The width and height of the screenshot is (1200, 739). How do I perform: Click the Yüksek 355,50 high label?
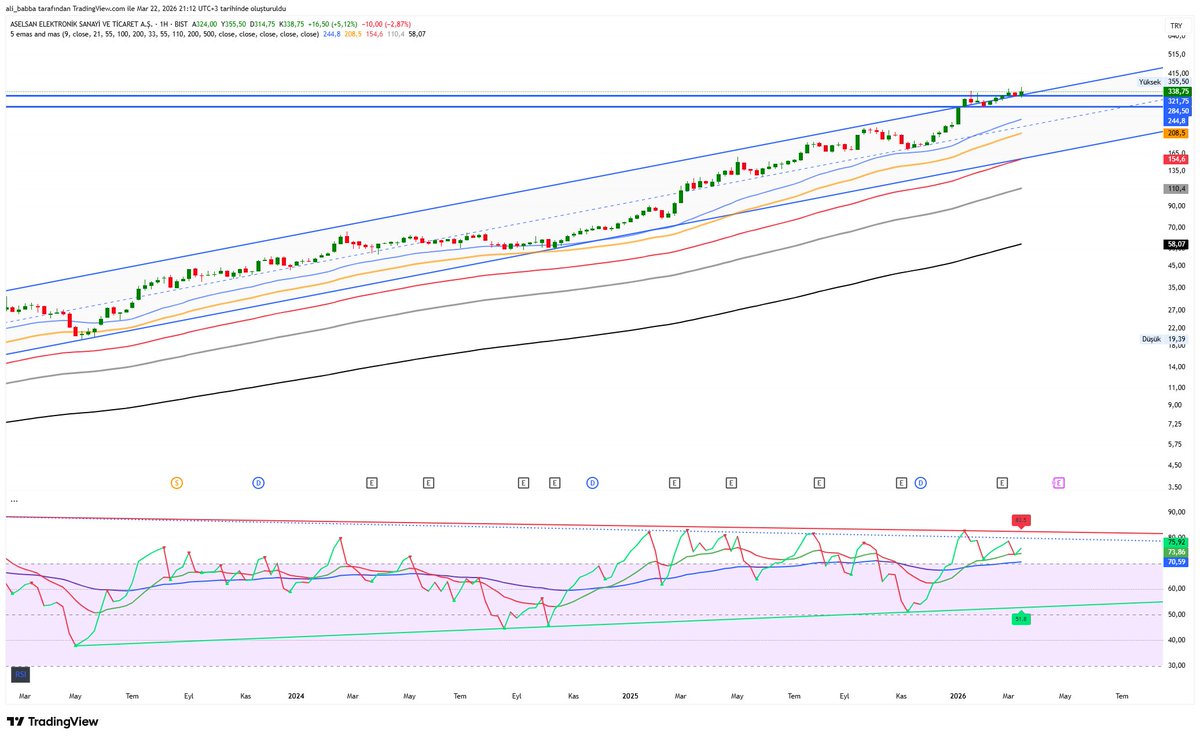1165,82
